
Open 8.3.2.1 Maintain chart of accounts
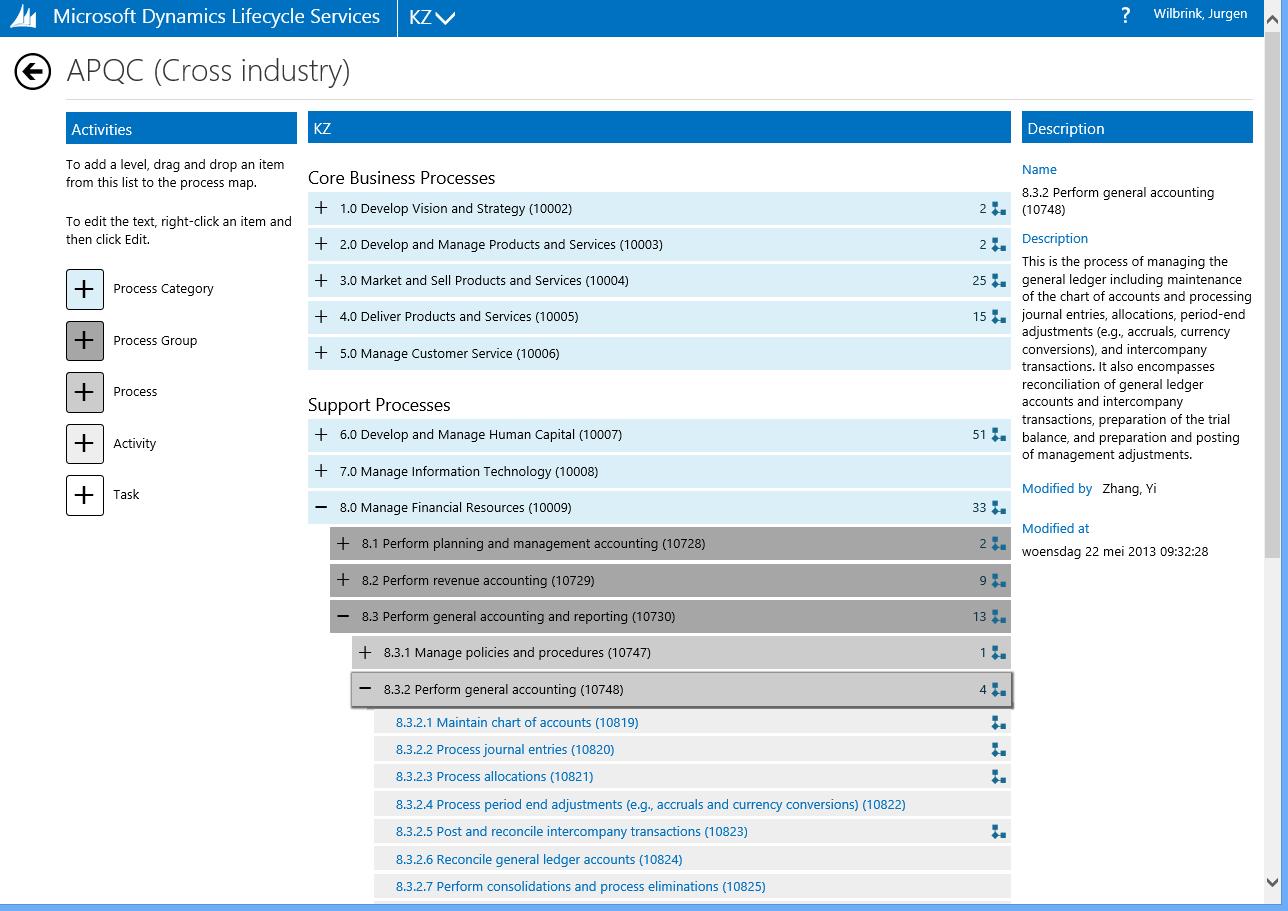click(x=517, y=722)
